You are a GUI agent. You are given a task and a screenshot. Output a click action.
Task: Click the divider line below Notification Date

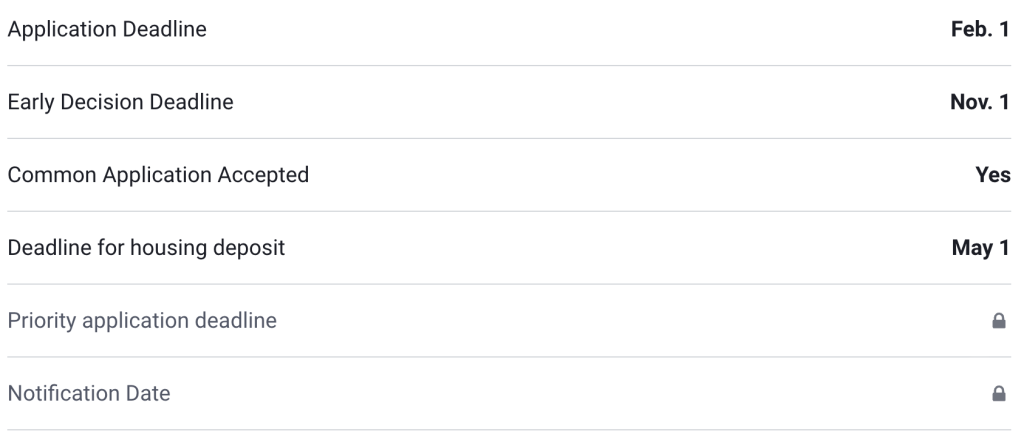tap(512, 430)
